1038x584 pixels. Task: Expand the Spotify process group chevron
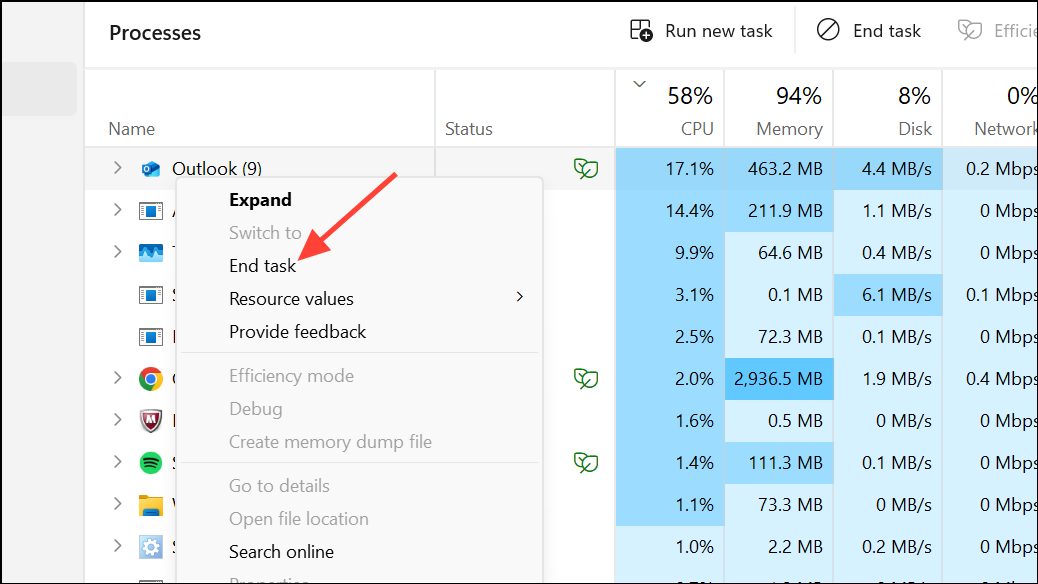(117, 461)
